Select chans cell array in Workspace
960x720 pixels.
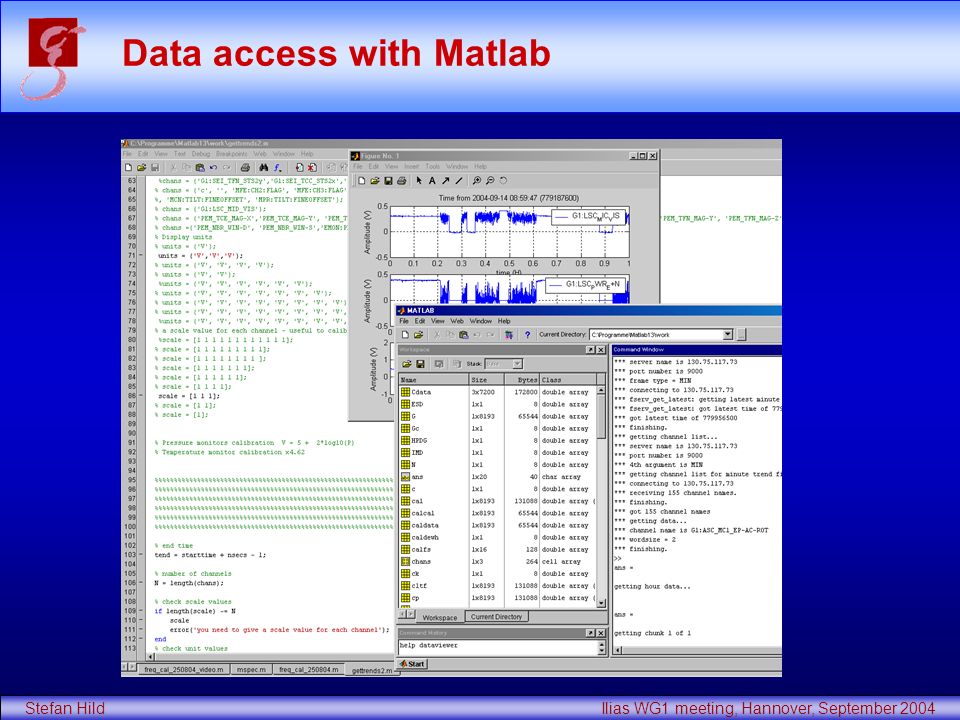point(497,561)
